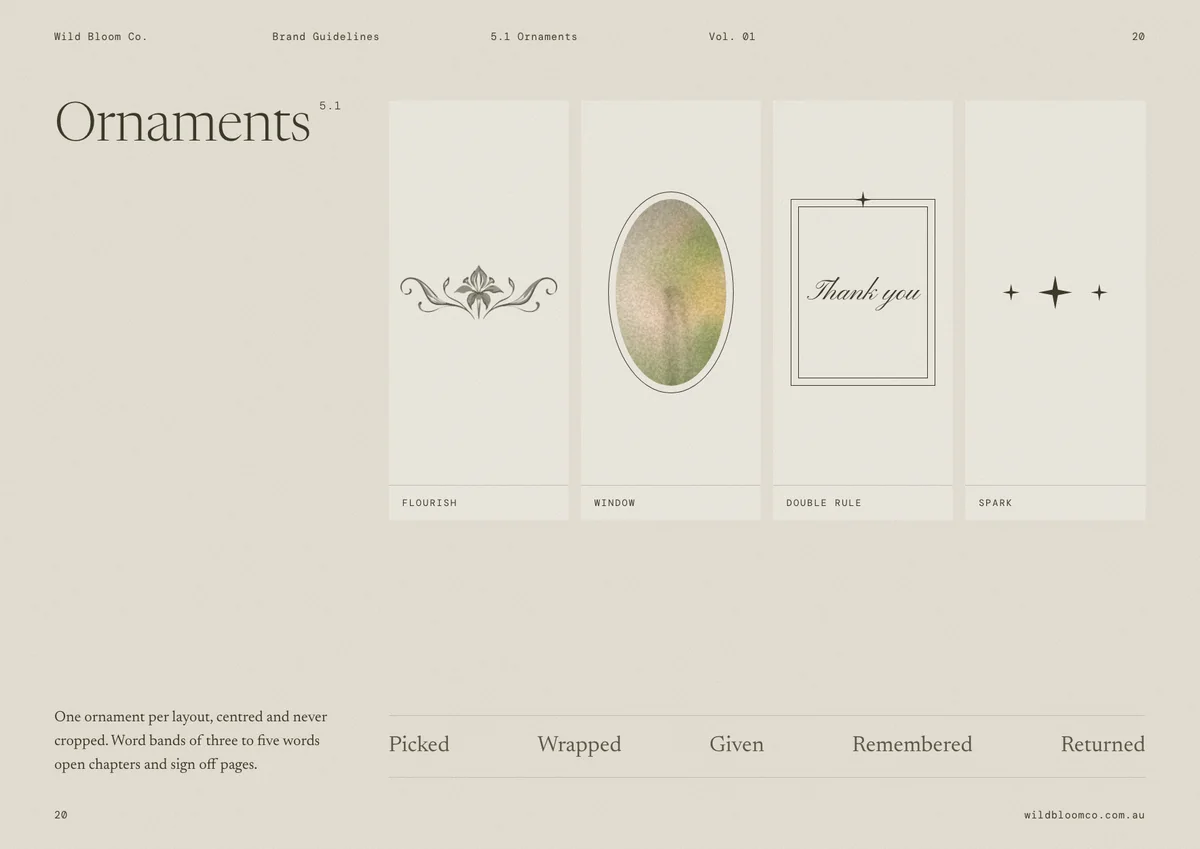
Task: Select the DOUBLE RULE card label
Action: point(823,503)
